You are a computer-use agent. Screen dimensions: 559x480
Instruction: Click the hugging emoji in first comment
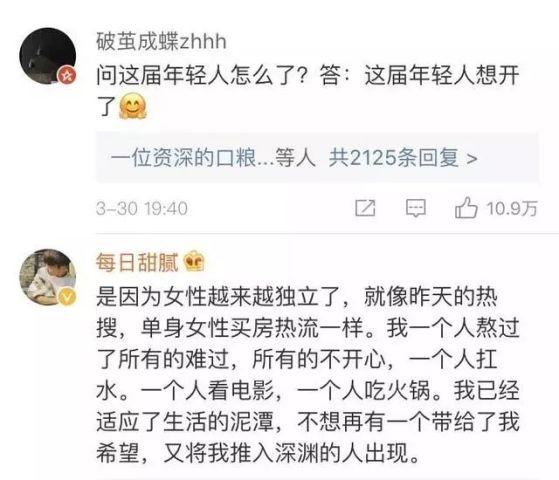[132, 106]
